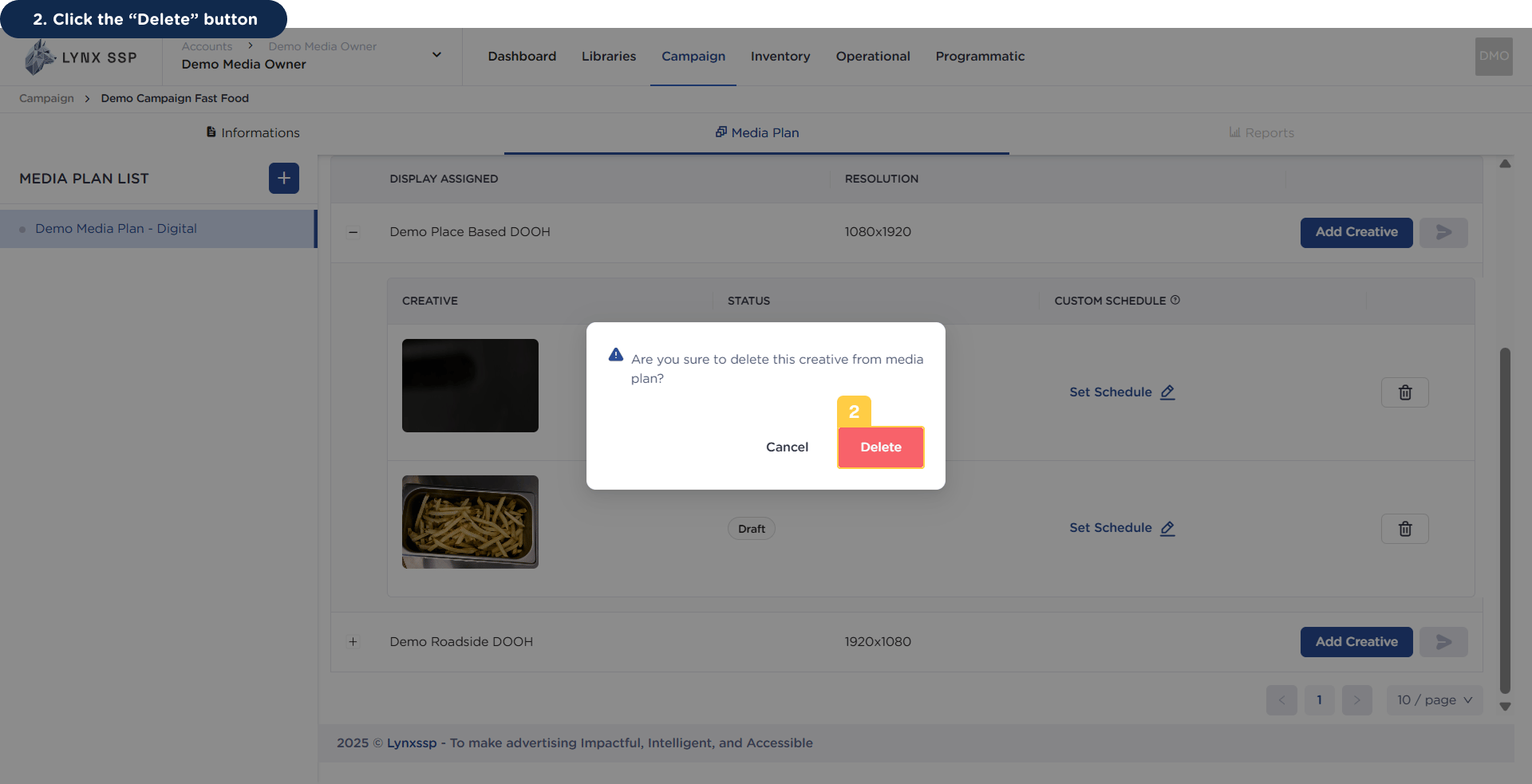This screenshot has height=784, width=1532.
Task: Click Set Schedule for the first creative
Action: pyautogui.click(x=1122, y=392)
